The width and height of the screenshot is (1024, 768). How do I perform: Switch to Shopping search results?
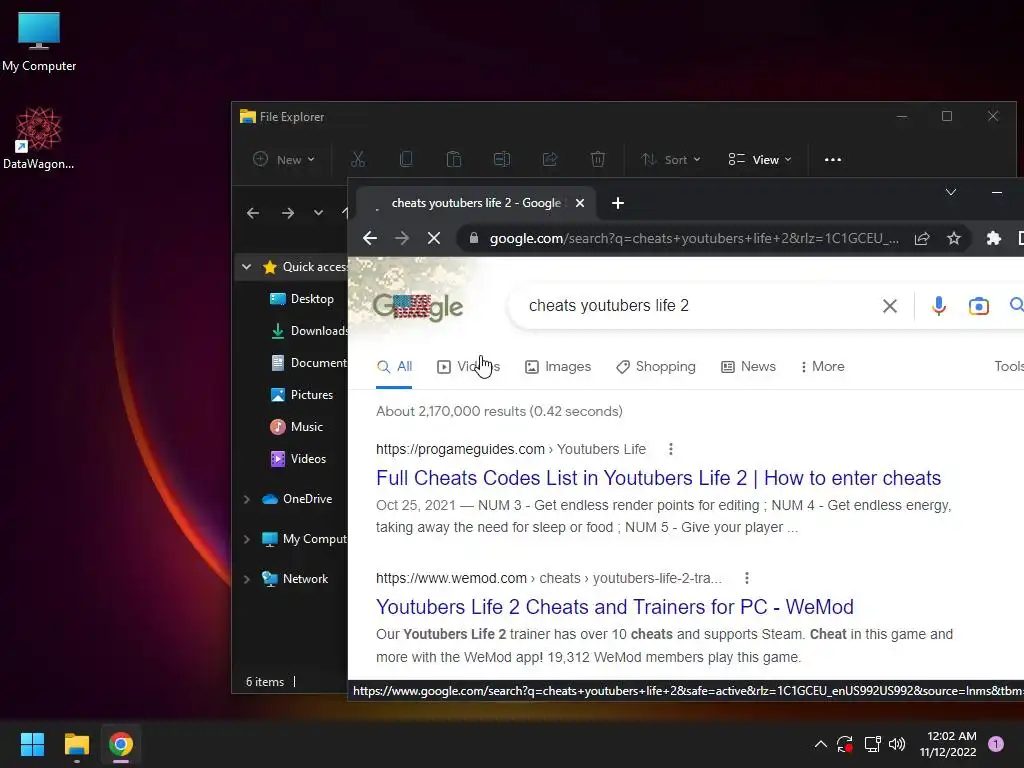point(656,366)
